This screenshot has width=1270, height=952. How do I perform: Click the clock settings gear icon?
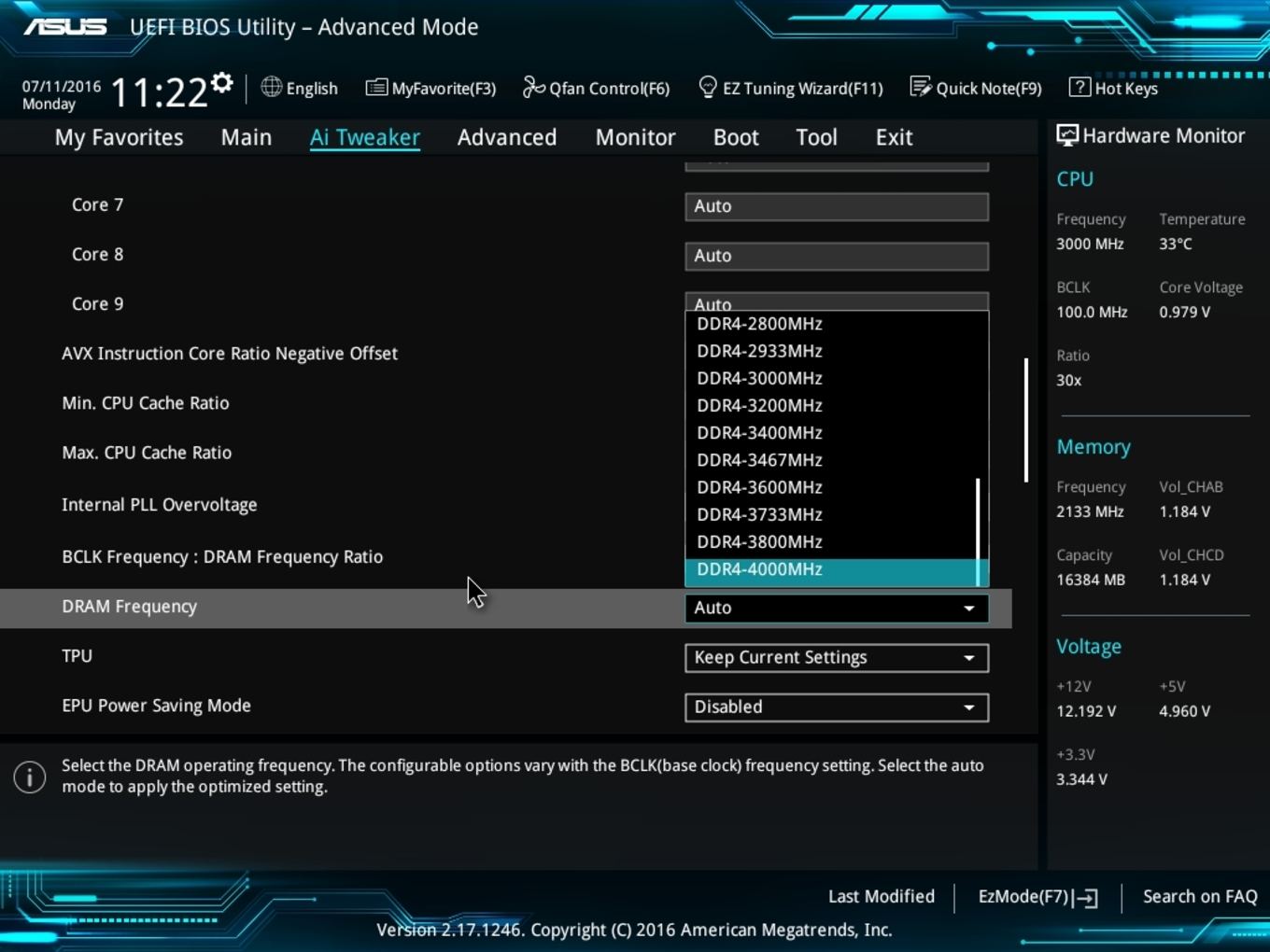coord(221,82)
